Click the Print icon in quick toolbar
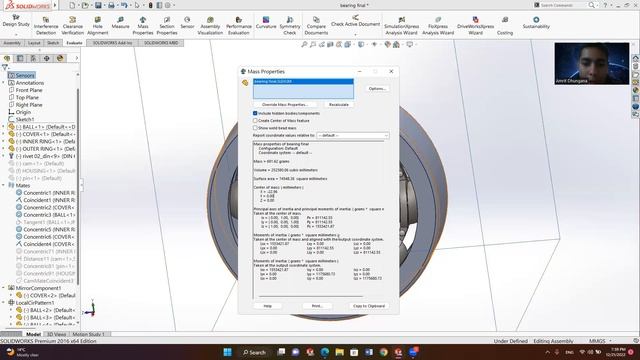The image size is (640, 360). point(111,5)
